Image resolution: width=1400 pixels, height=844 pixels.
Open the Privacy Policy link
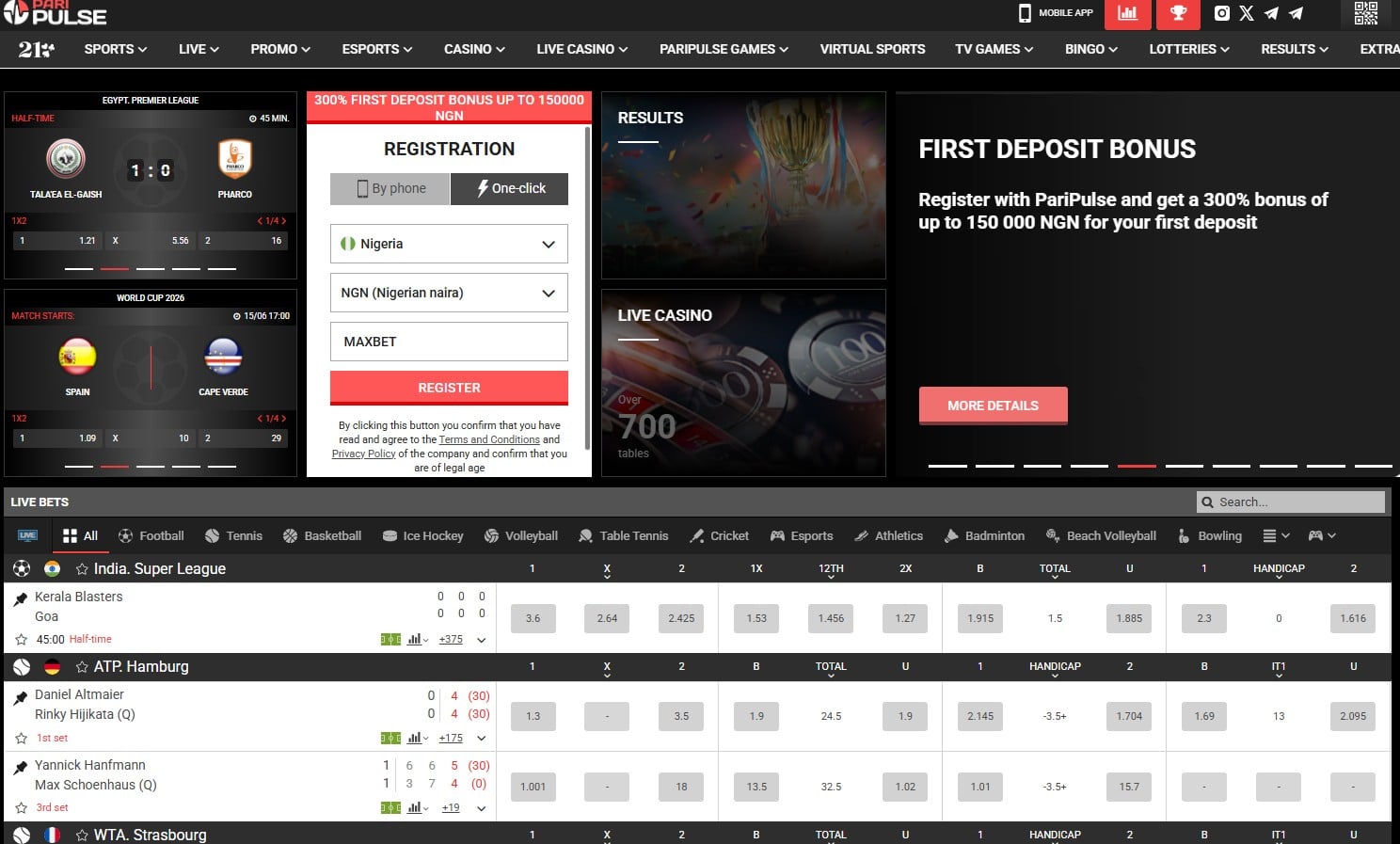point(363,454)
